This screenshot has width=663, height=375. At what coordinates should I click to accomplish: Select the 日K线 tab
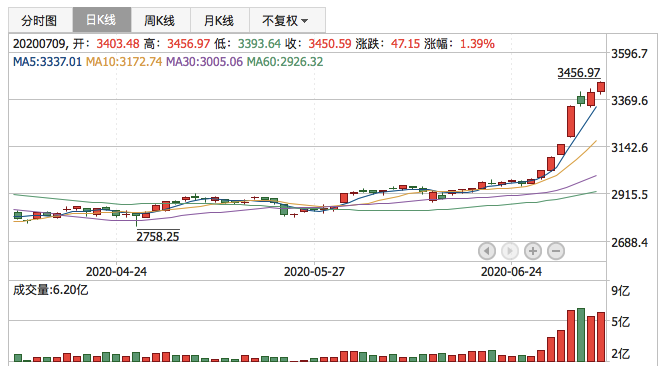102,20
